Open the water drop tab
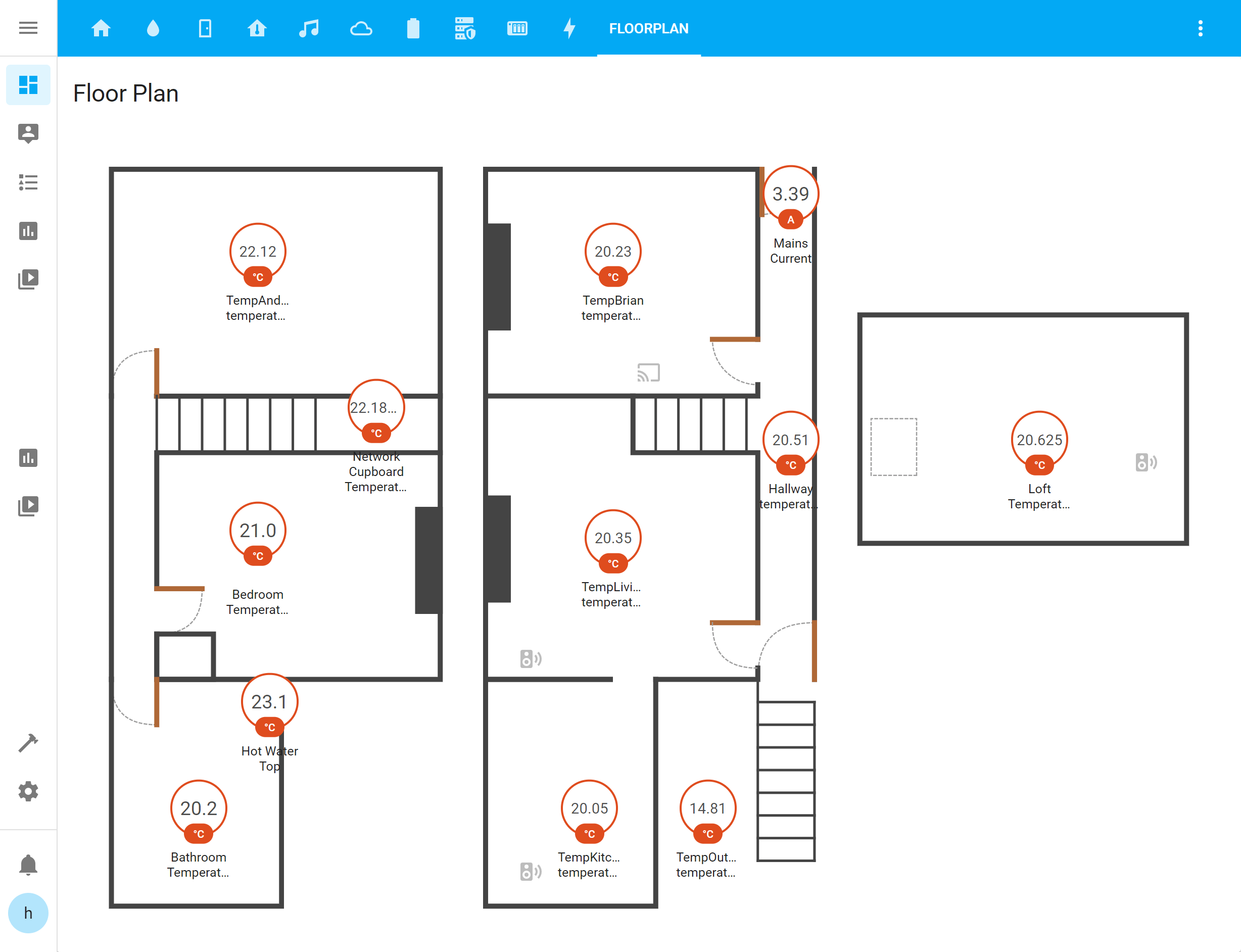 point(153,28)
